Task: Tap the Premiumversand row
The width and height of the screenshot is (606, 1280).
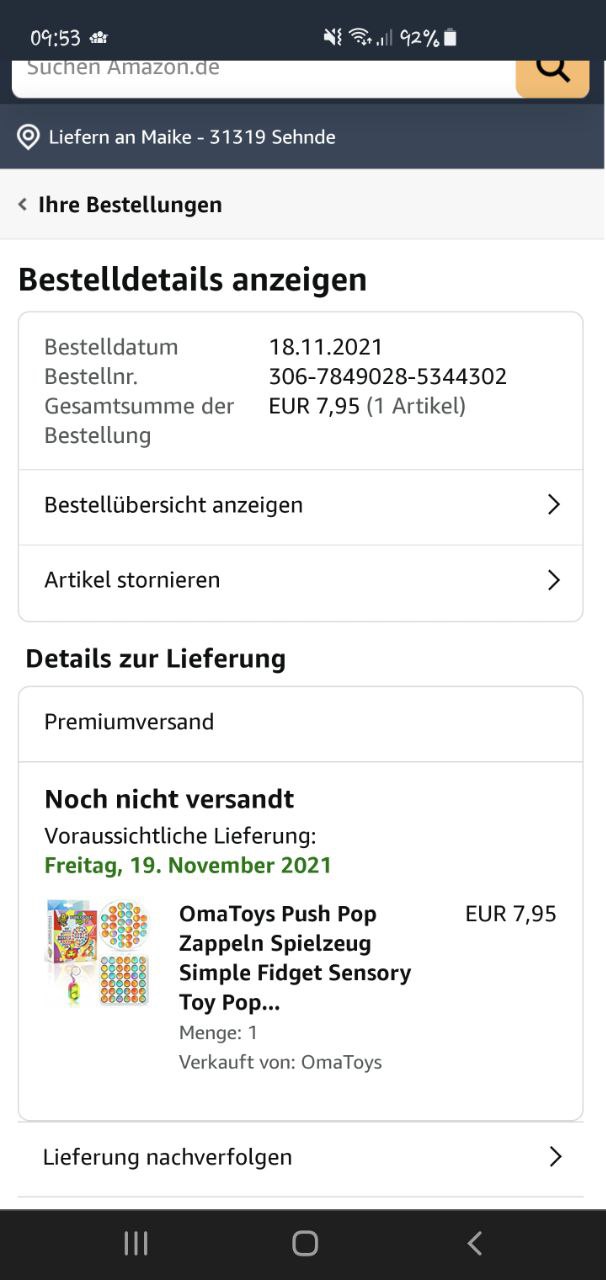Action: (300, 722)
